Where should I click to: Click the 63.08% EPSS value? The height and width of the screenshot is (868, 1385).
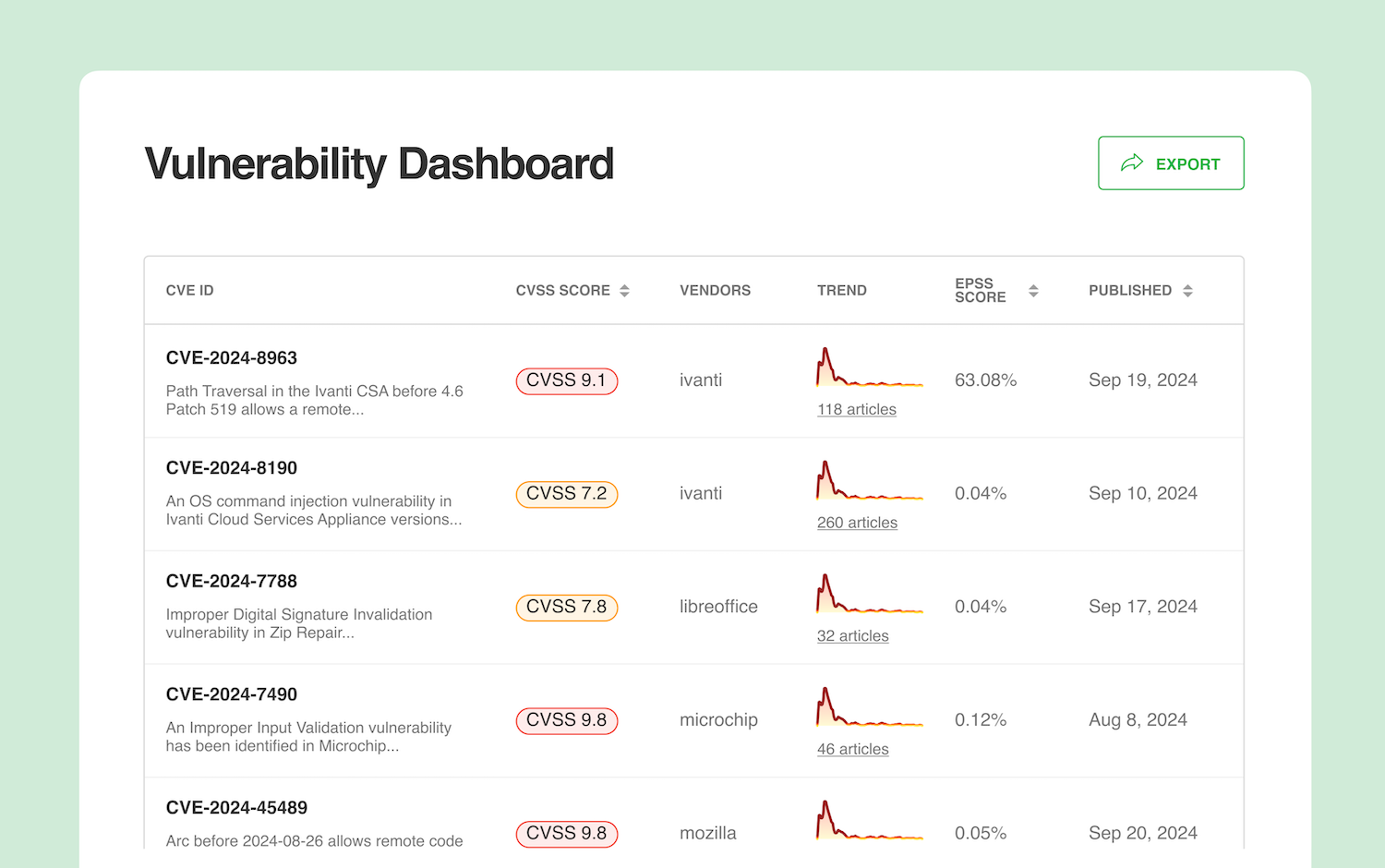(985, 380)
